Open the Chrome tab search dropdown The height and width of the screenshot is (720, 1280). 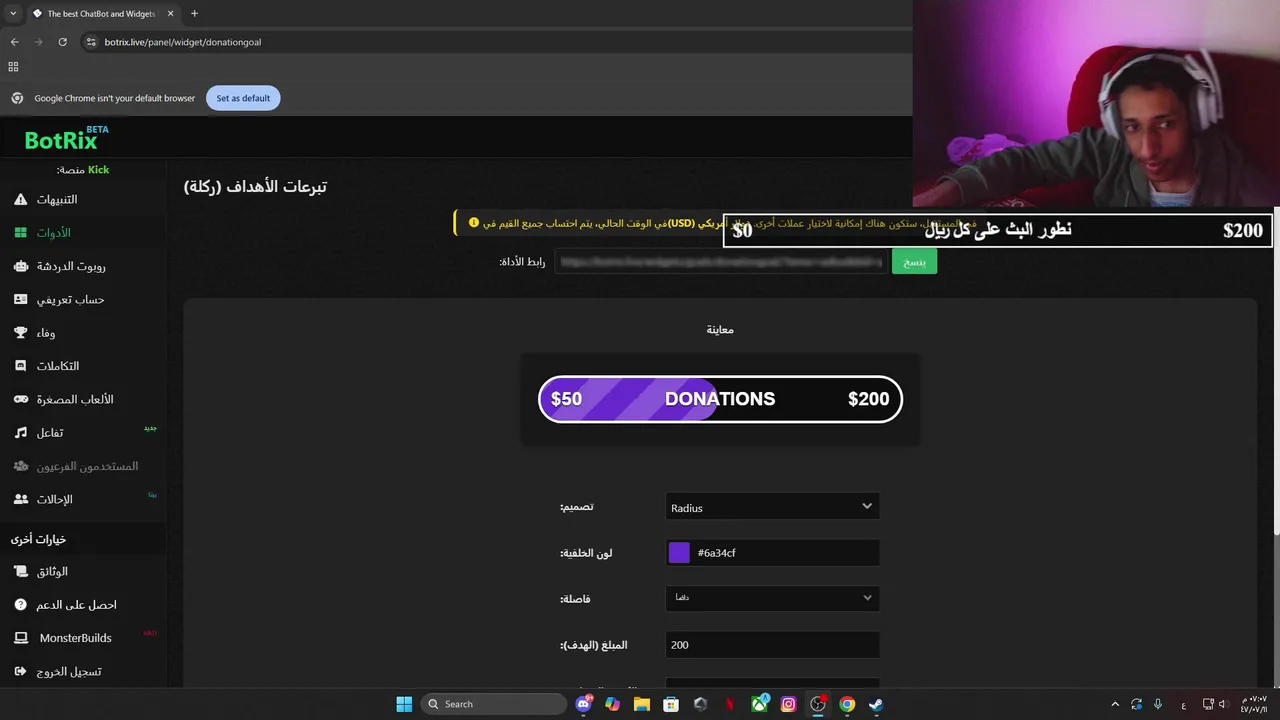coord(12,14)
